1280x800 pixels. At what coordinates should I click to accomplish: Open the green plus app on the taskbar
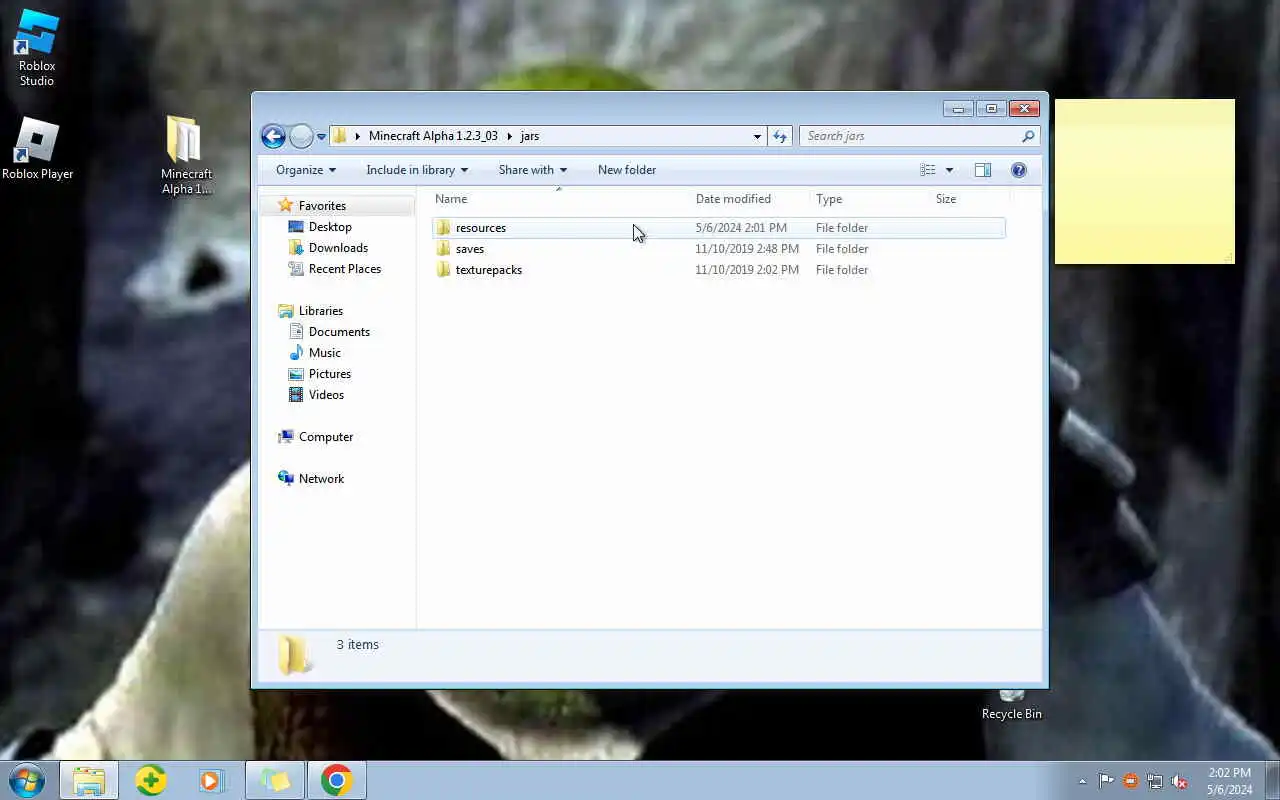[x=151, y=780]
